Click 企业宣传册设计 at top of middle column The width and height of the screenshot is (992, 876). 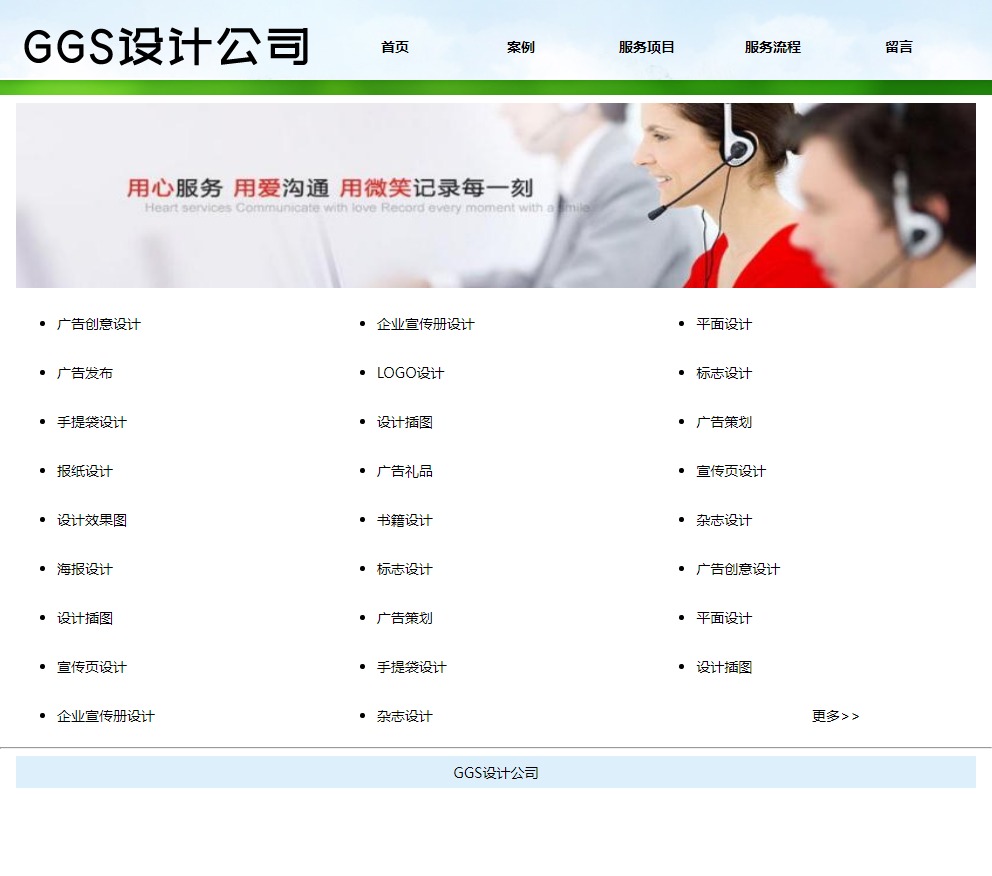coord(426,324)
